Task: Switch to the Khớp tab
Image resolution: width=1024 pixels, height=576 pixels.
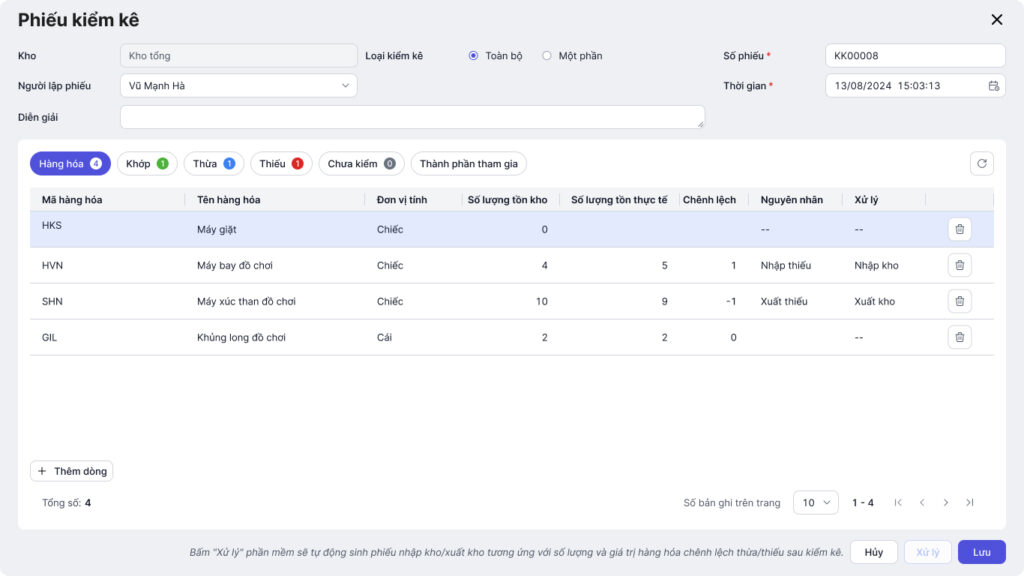Action: tap(147, 164)
